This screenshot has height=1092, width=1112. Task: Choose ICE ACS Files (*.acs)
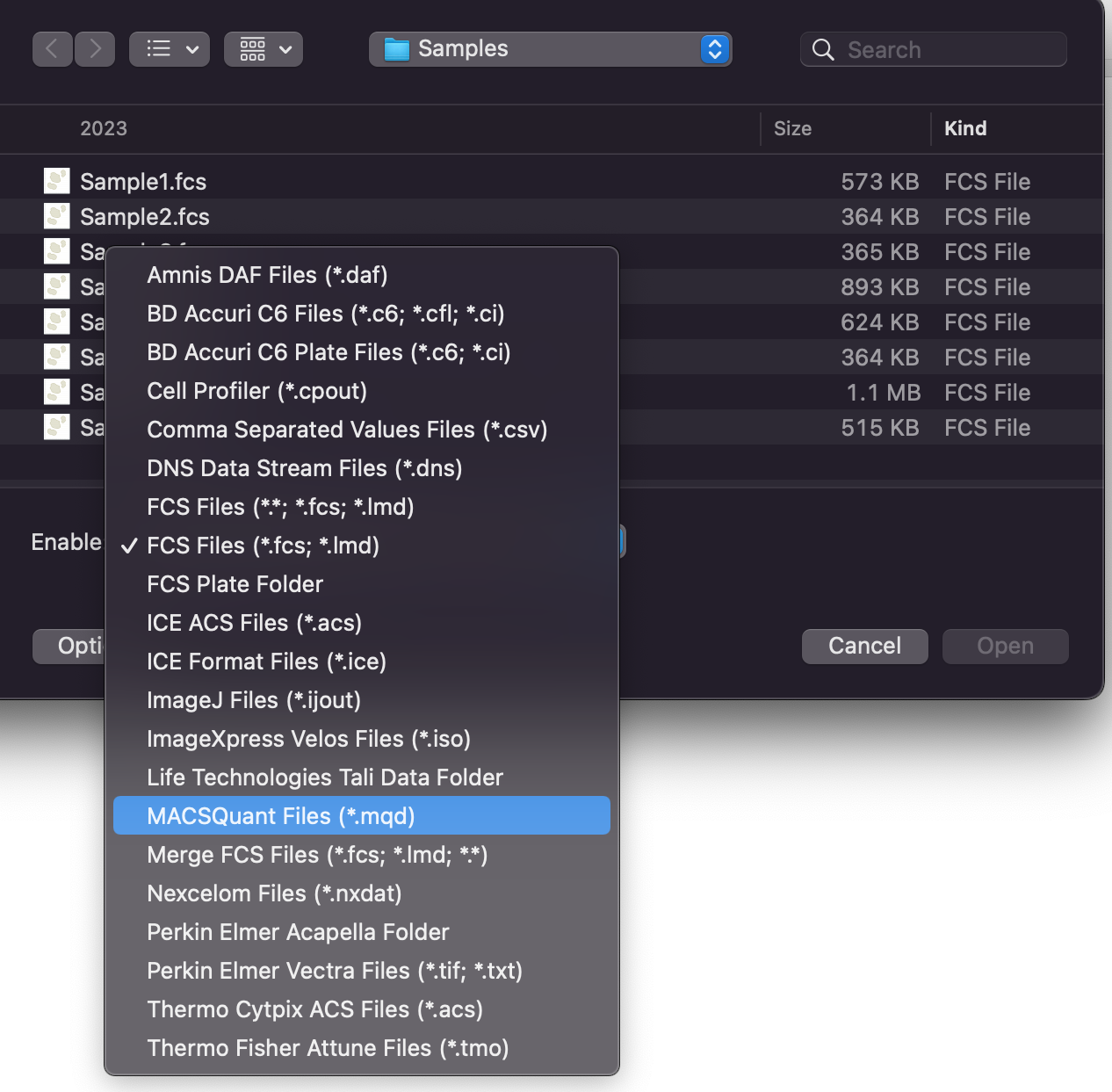(x=362, y=623)
